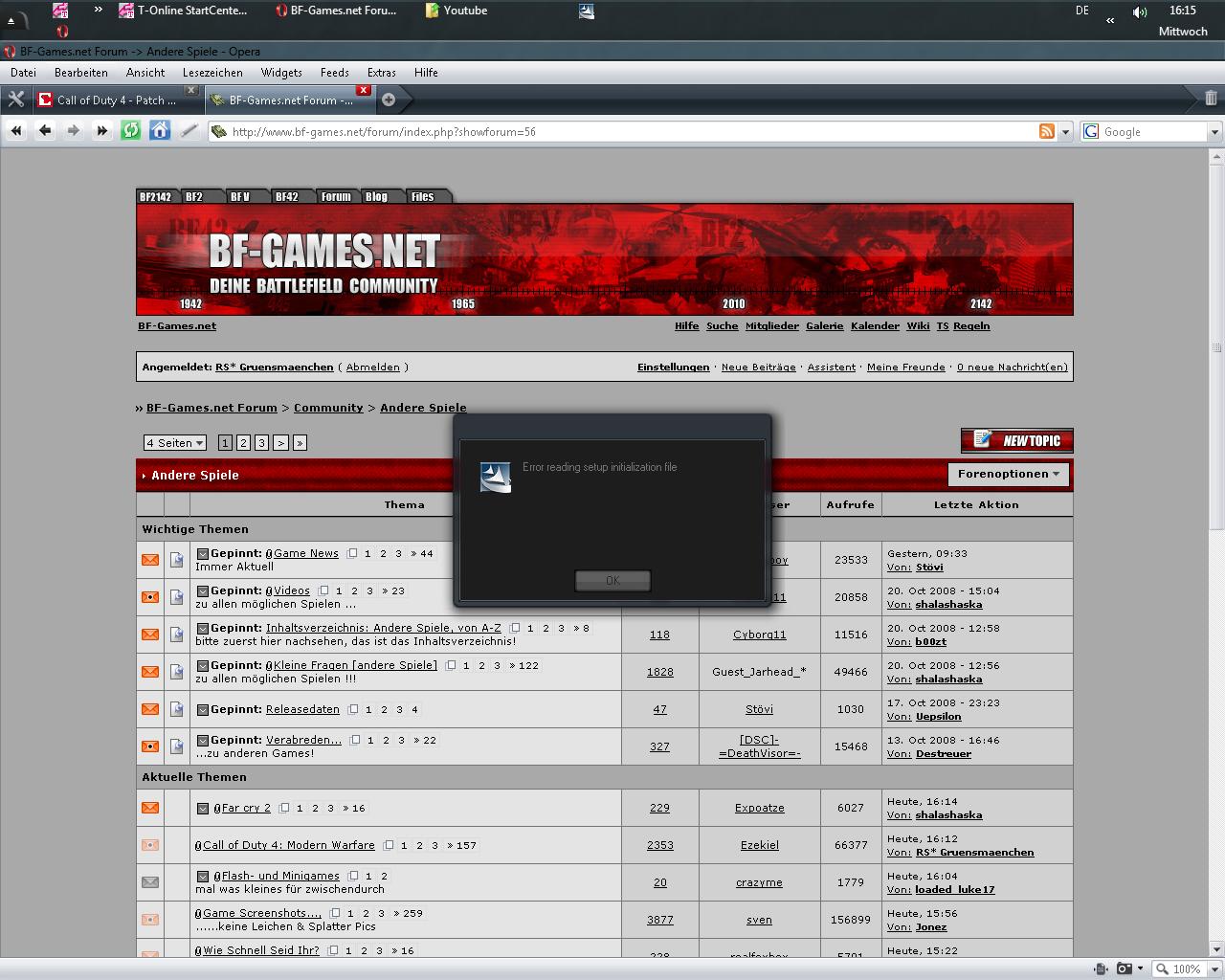Click the NEW TOPIC button

(x=1017, y=440)
